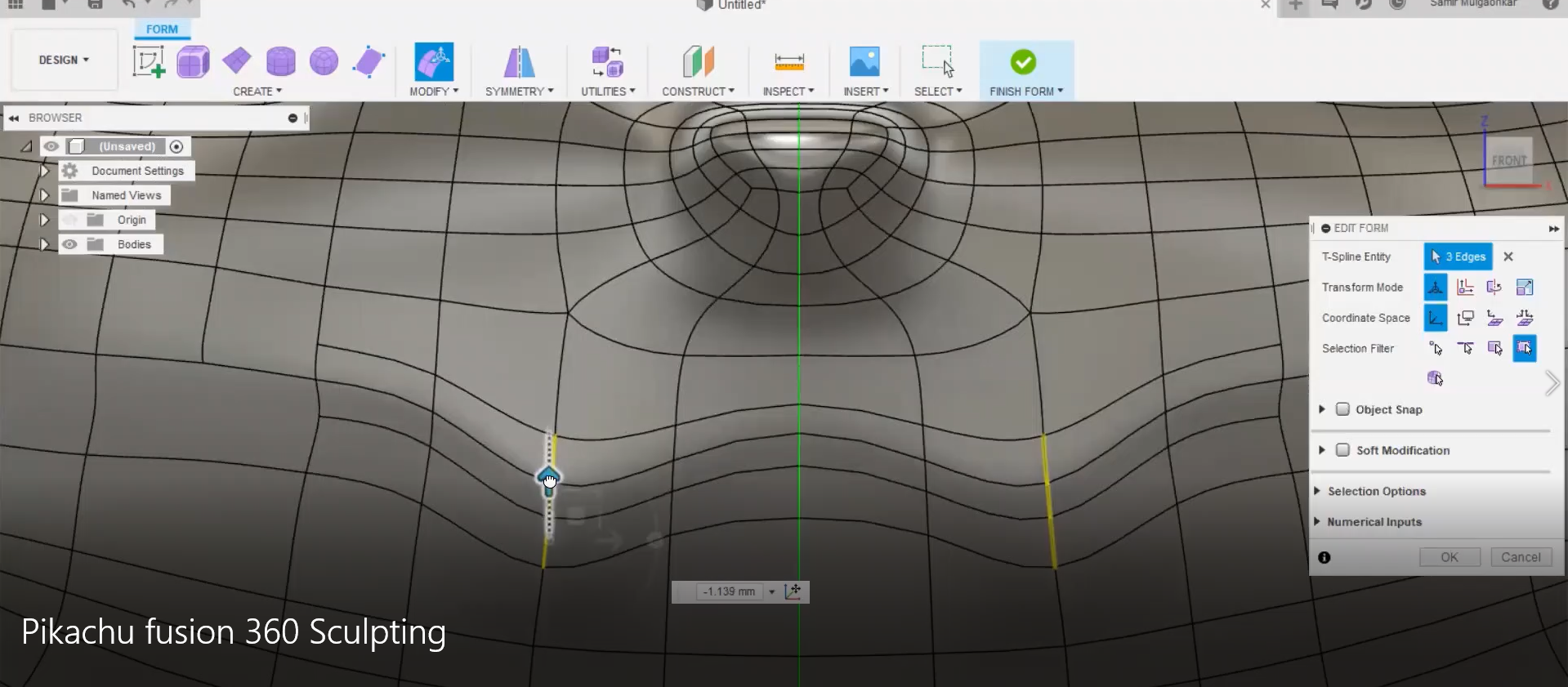This screenshot has width=1568, height=687.
Task: Open the Modify menu
Action: (434, 91)
